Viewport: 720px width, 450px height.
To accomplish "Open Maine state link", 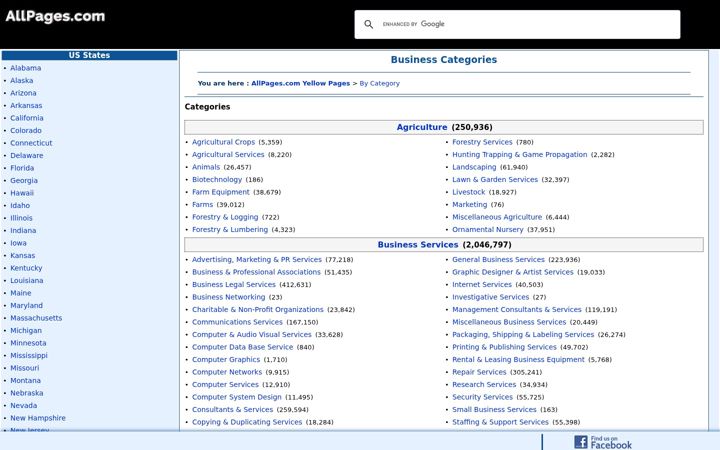I will (21, 293).
